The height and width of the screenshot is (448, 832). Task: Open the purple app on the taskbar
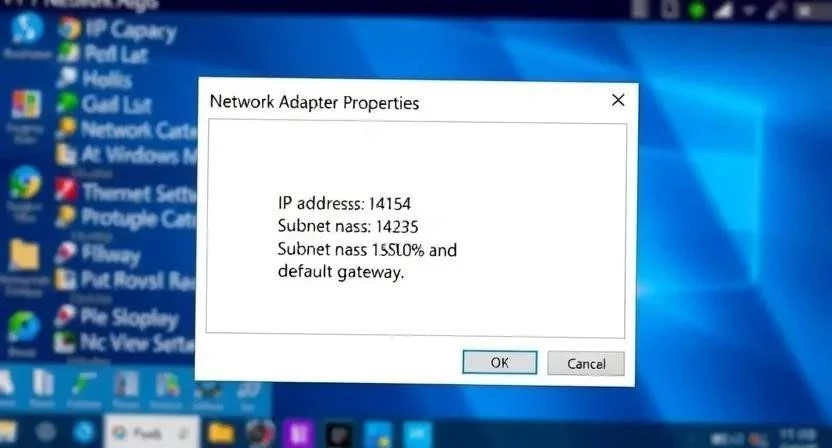(x=298, y=434)
